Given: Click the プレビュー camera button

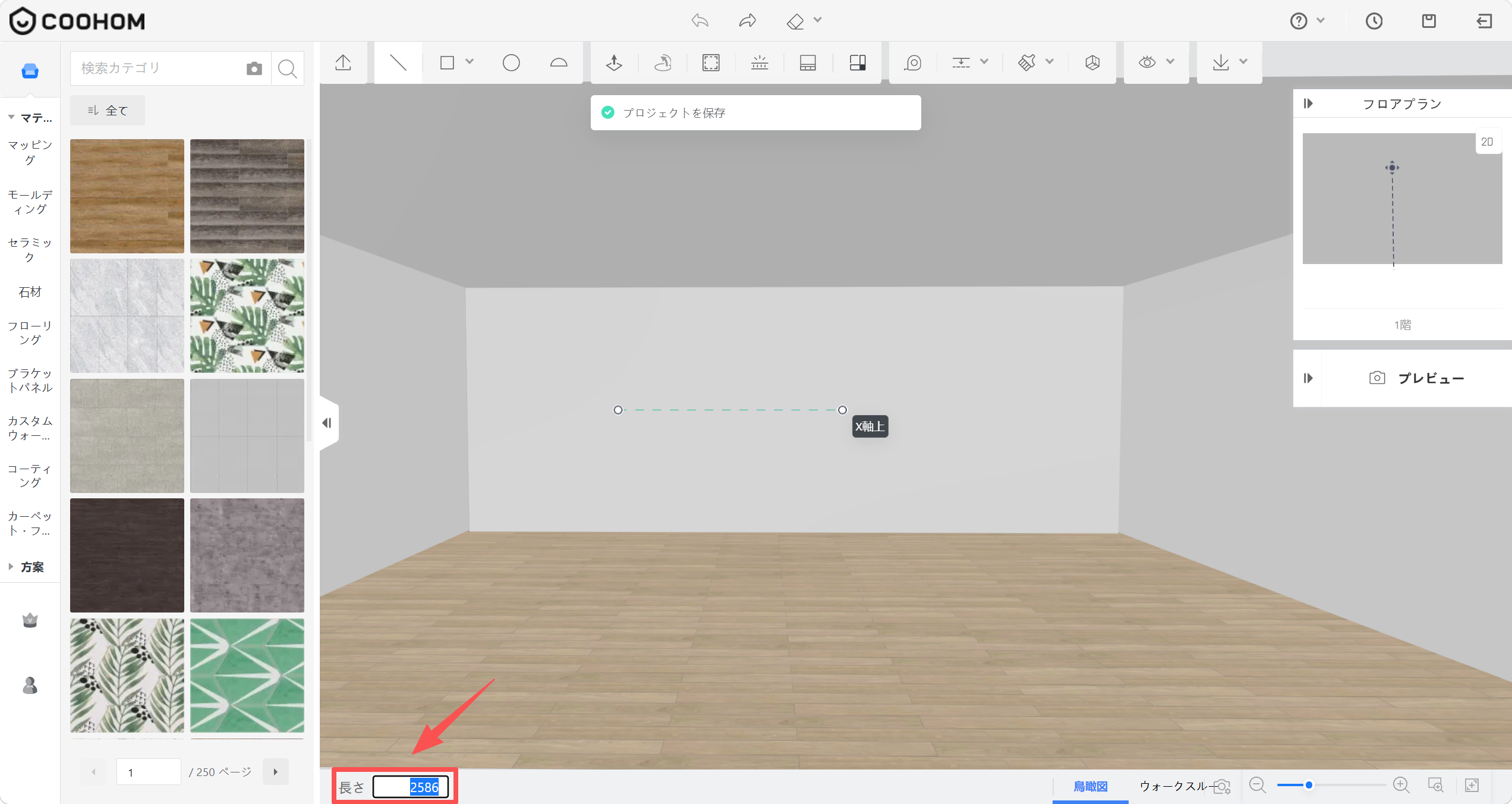Looking at the screenshot, I should pos(1417,378).
